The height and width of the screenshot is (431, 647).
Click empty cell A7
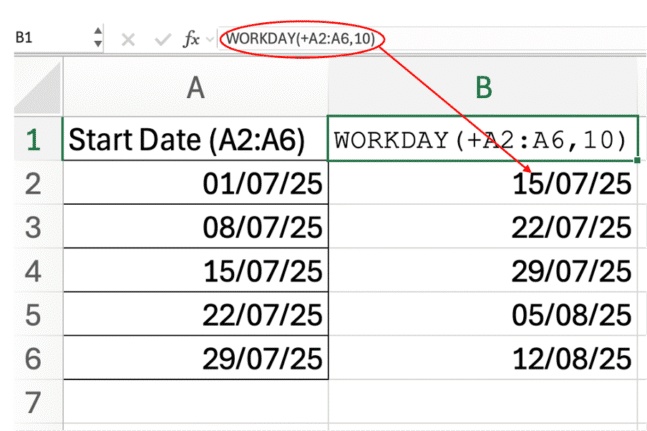(195, 403)
